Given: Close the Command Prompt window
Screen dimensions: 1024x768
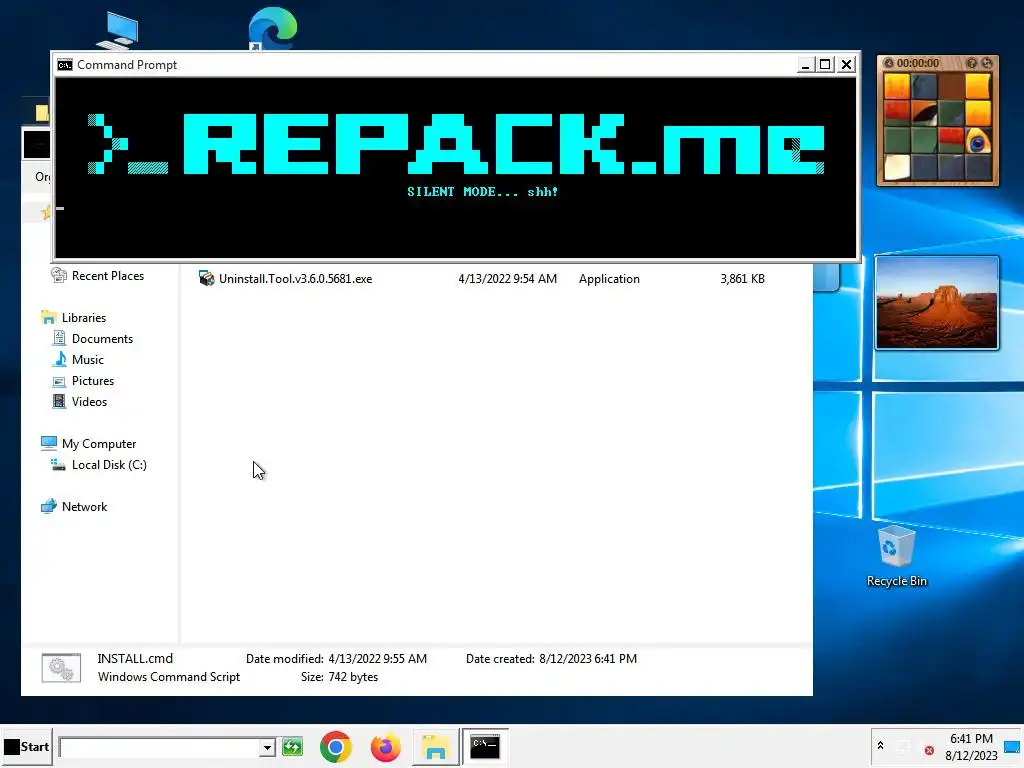Looking at the screenshot, I should click(846, 65).
